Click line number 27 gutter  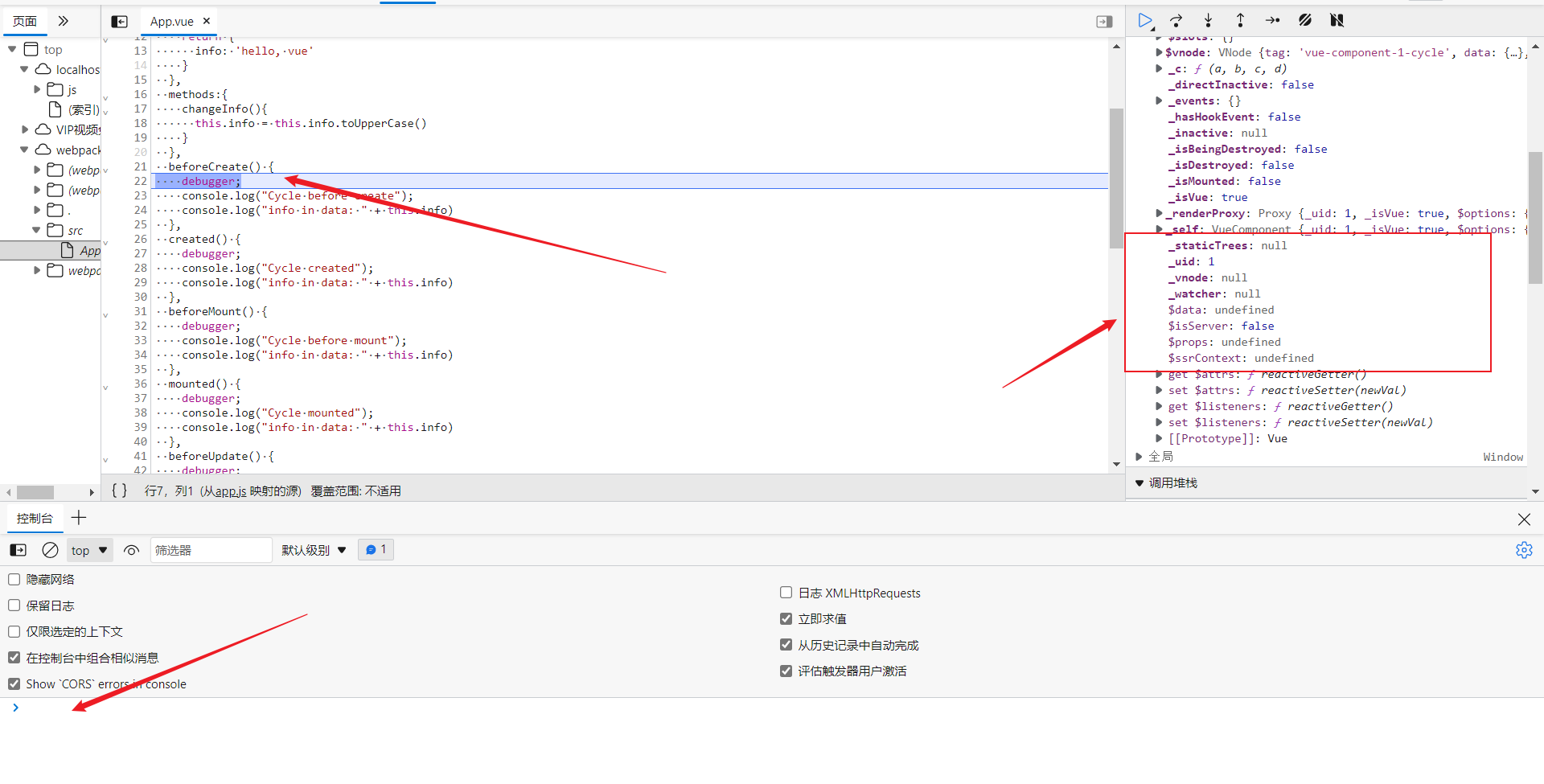(x=140, y=254)
